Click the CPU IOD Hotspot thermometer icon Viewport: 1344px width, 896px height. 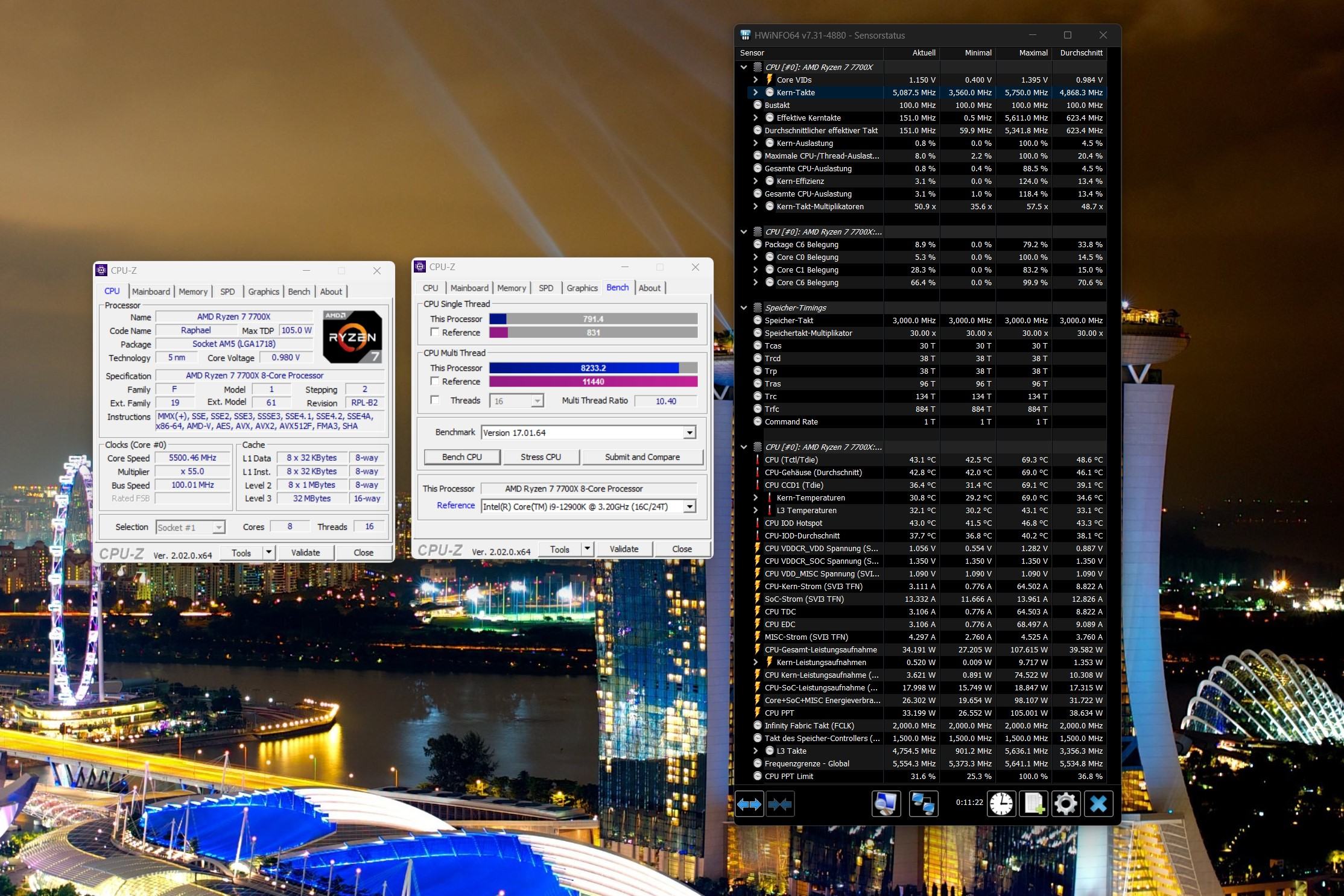(x=758, y=523)
